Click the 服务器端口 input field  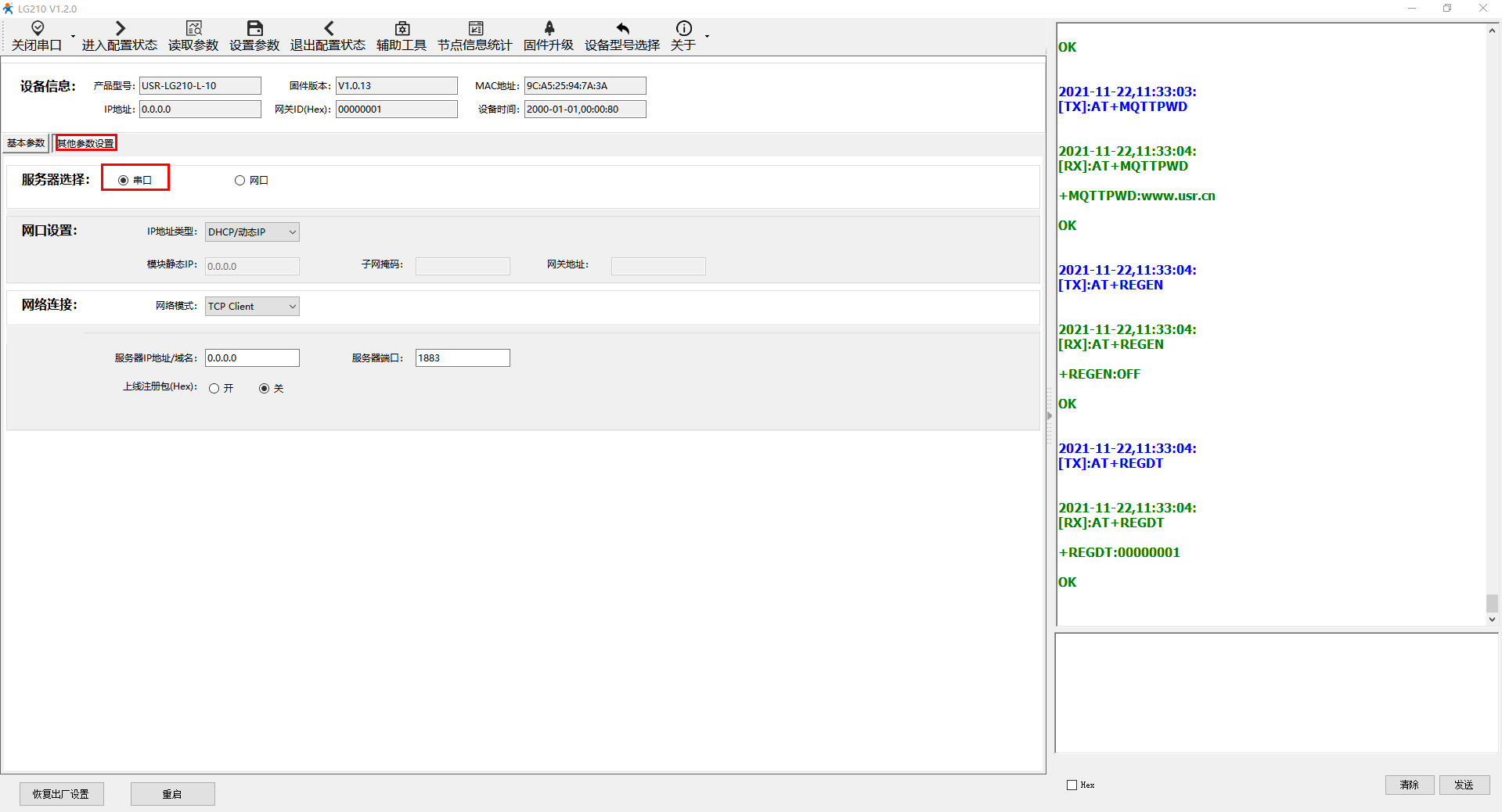click(x=462, y=358)
